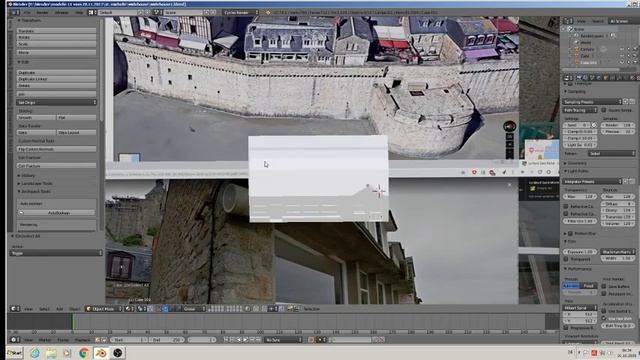Click the OBS Studio icon in taskbar
Image resolution: width=640 pixels, height=360 pixels.
coord(118,353)
